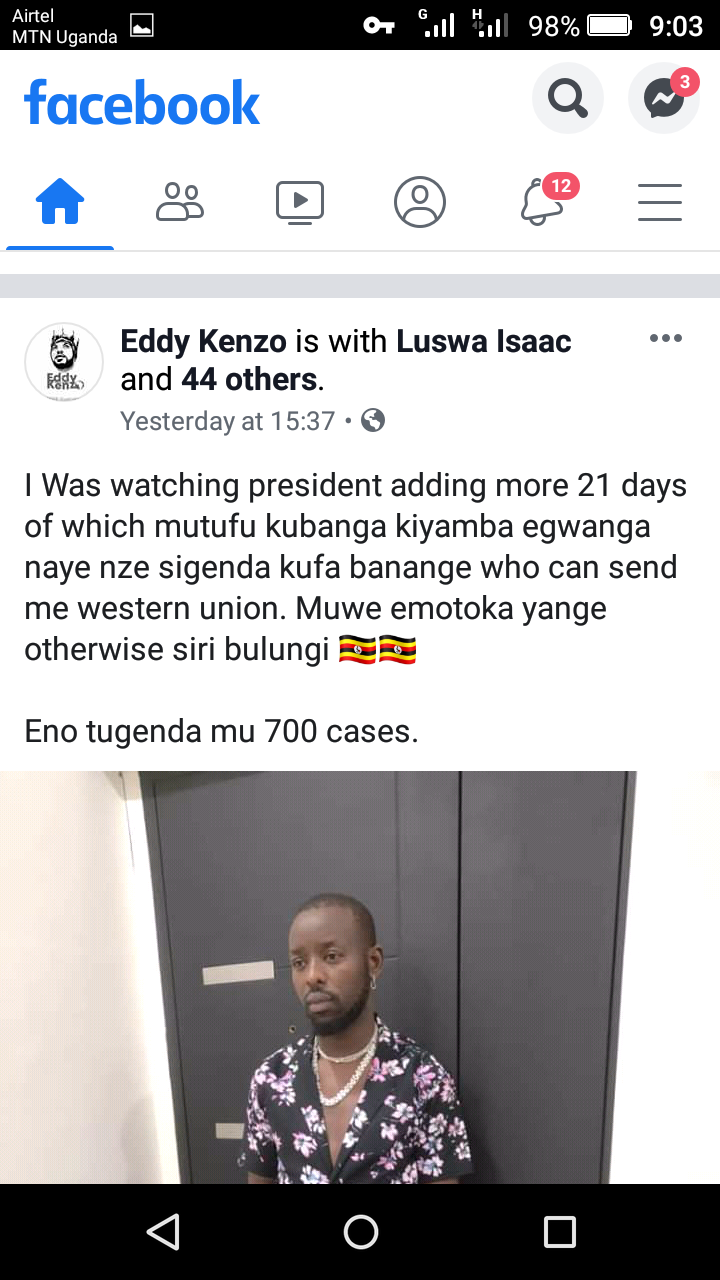Viewport: 720px width, 1280px height.
Task: Tap the public globe privacy icon
Action: coord(373,421)
